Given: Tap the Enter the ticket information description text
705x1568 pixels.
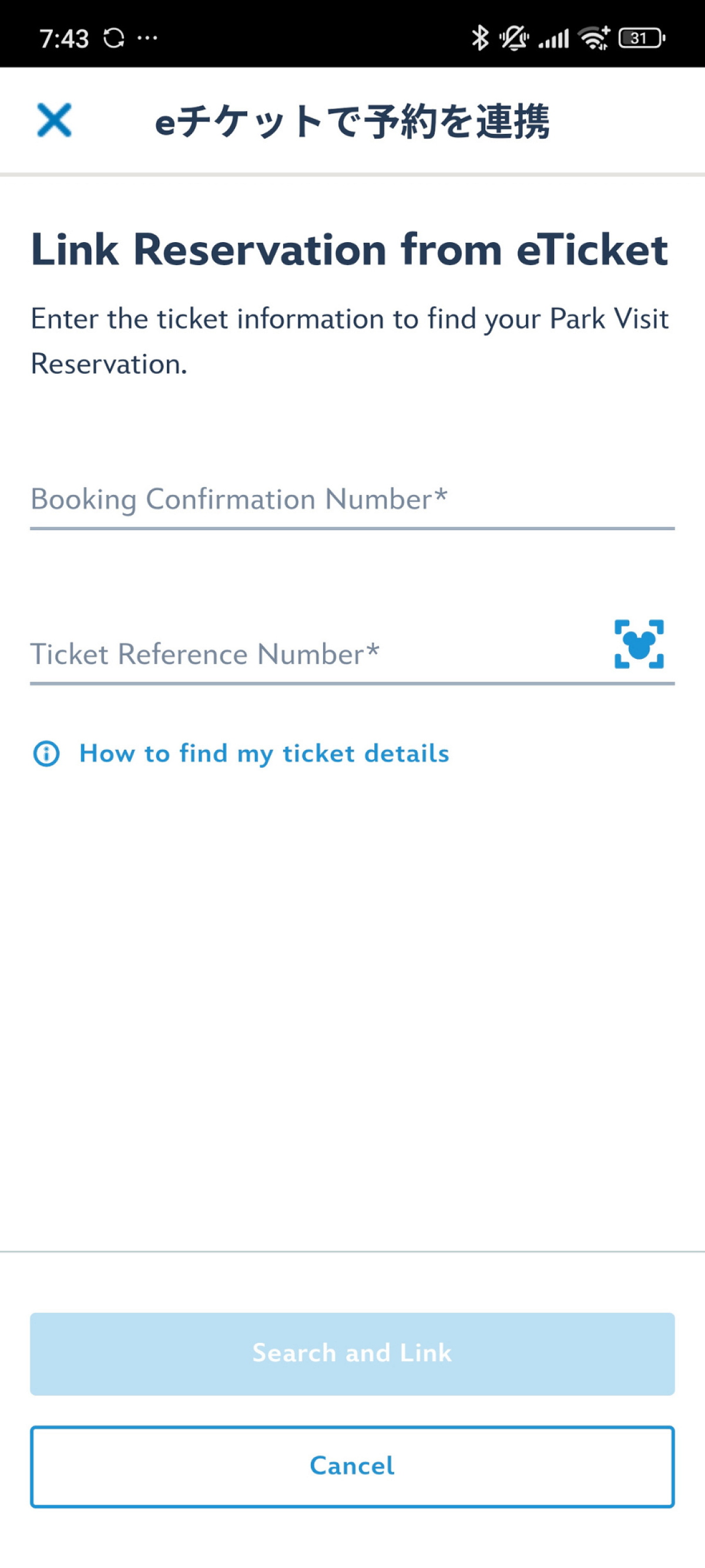Looking at the screenshot, I should click(x=349, y=341).
